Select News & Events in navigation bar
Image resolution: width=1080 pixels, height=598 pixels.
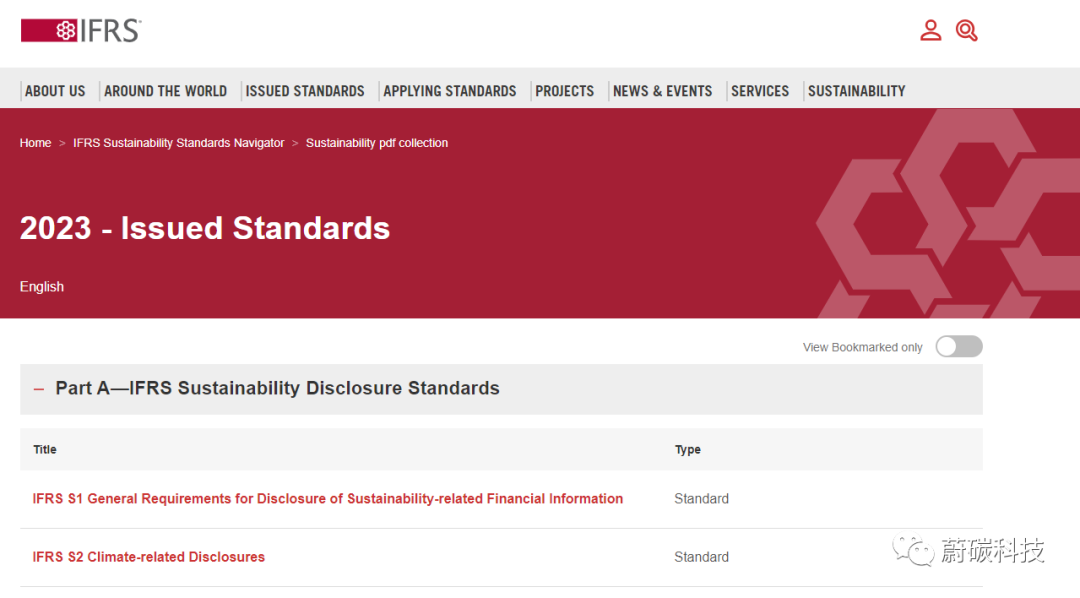(663, 91)
